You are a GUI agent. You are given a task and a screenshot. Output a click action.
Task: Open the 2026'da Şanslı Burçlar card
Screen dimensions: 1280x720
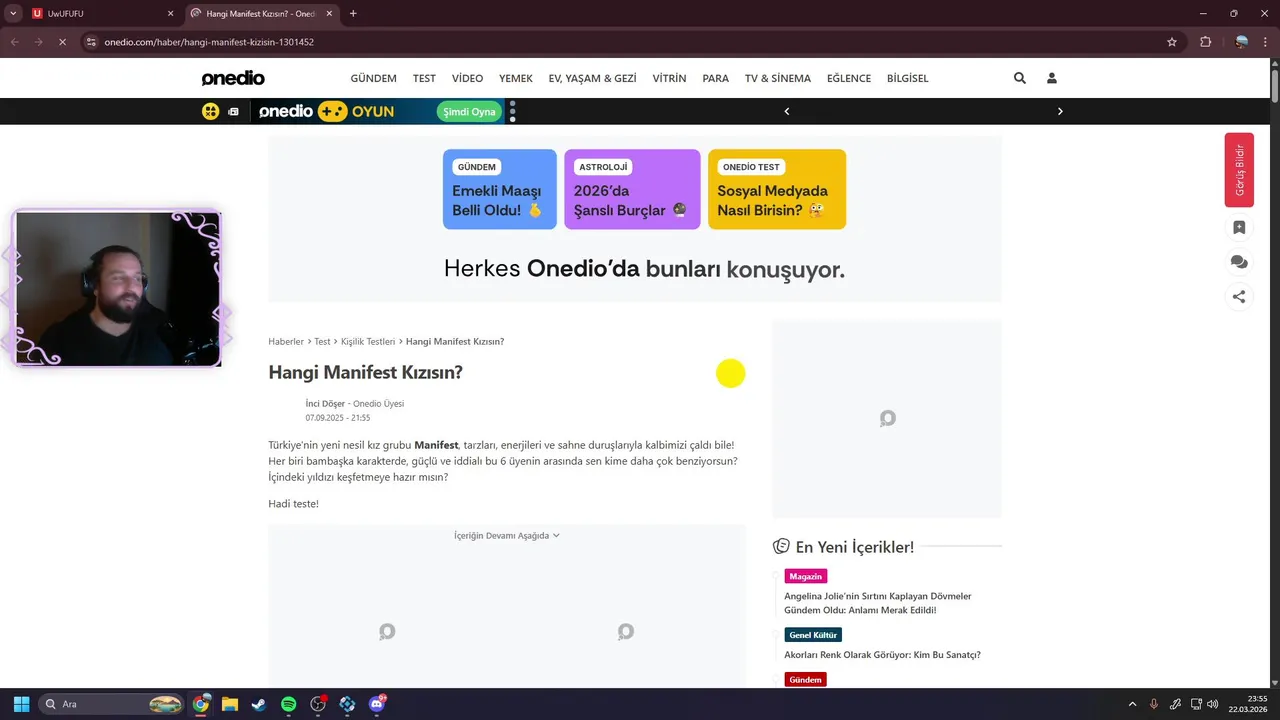point(632,189)
